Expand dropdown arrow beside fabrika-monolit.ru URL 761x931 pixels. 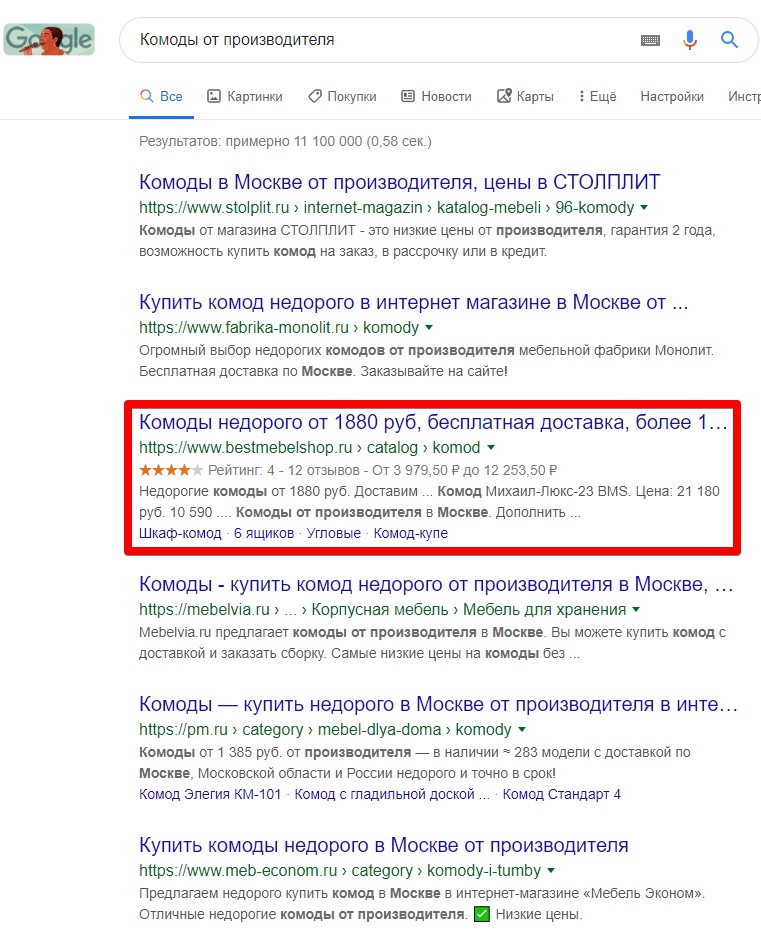(x=429, y=327)
